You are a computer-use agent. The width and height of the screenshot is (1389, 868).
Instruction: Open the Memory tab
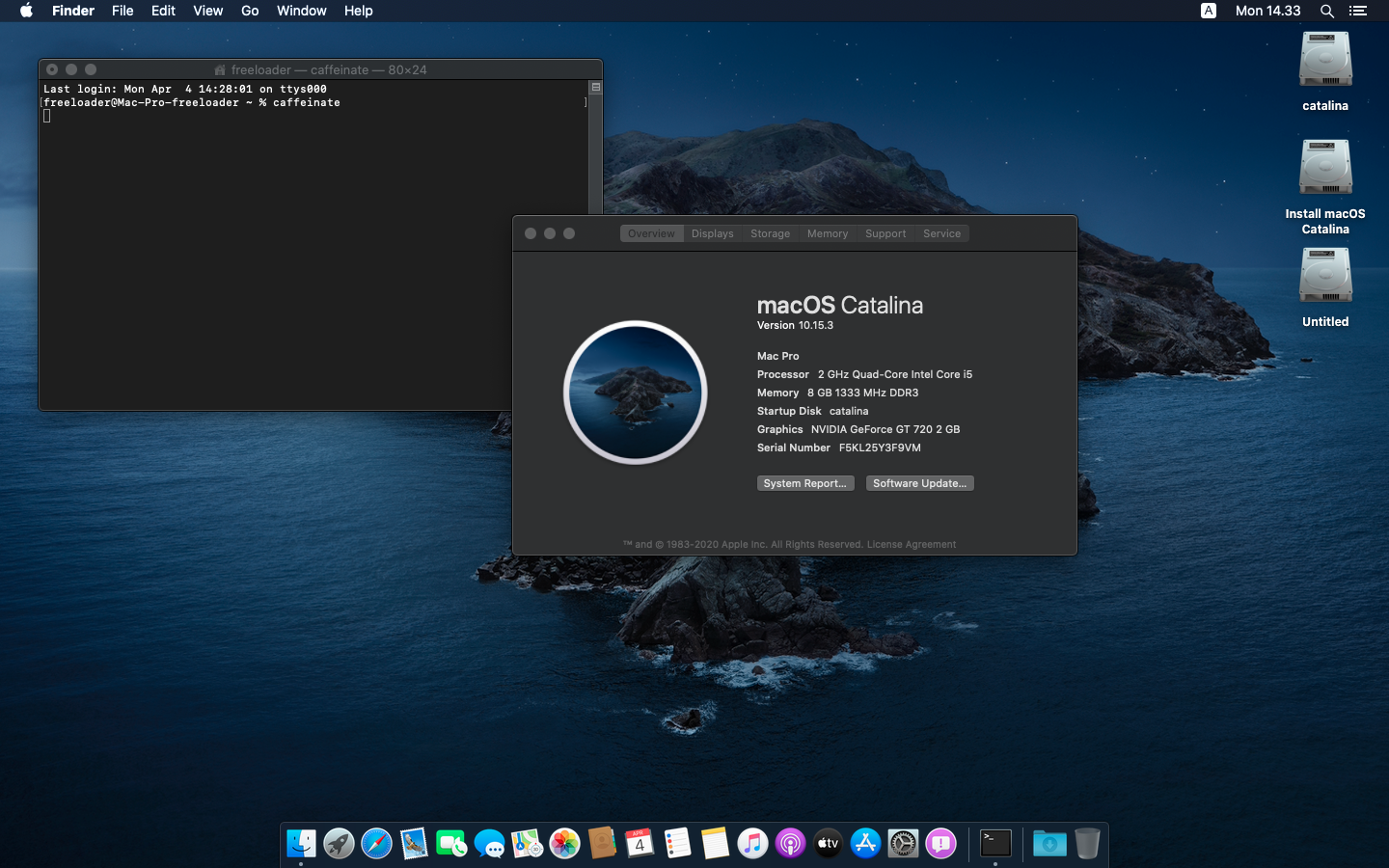(828, 233)
